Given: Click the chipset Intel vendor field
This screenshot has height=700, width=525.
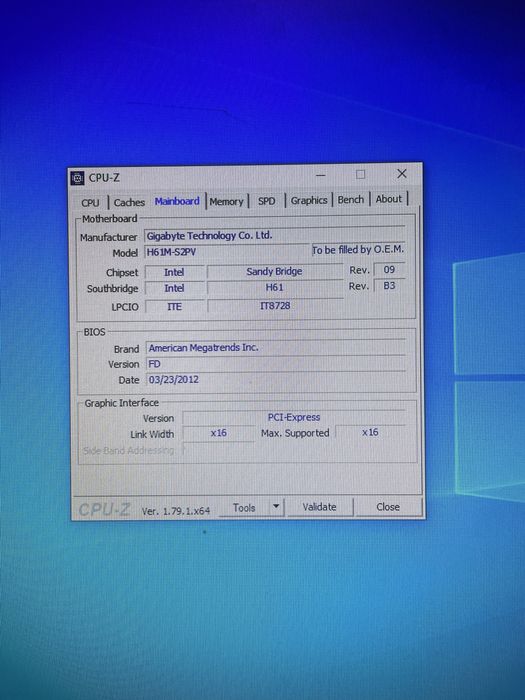Looking at the screenshot, I should point(174,272).
